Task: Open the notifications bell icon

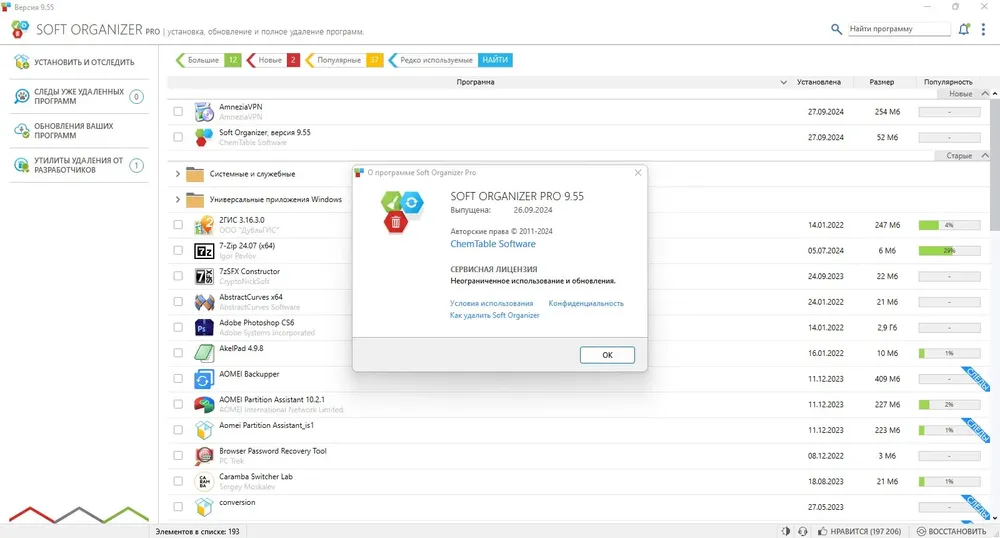Action: tap(964, 29)
